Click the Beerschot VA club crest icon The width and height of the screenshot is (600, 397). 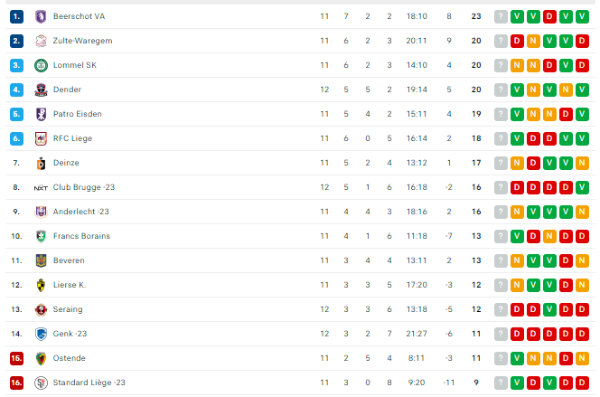coord(41,16)
